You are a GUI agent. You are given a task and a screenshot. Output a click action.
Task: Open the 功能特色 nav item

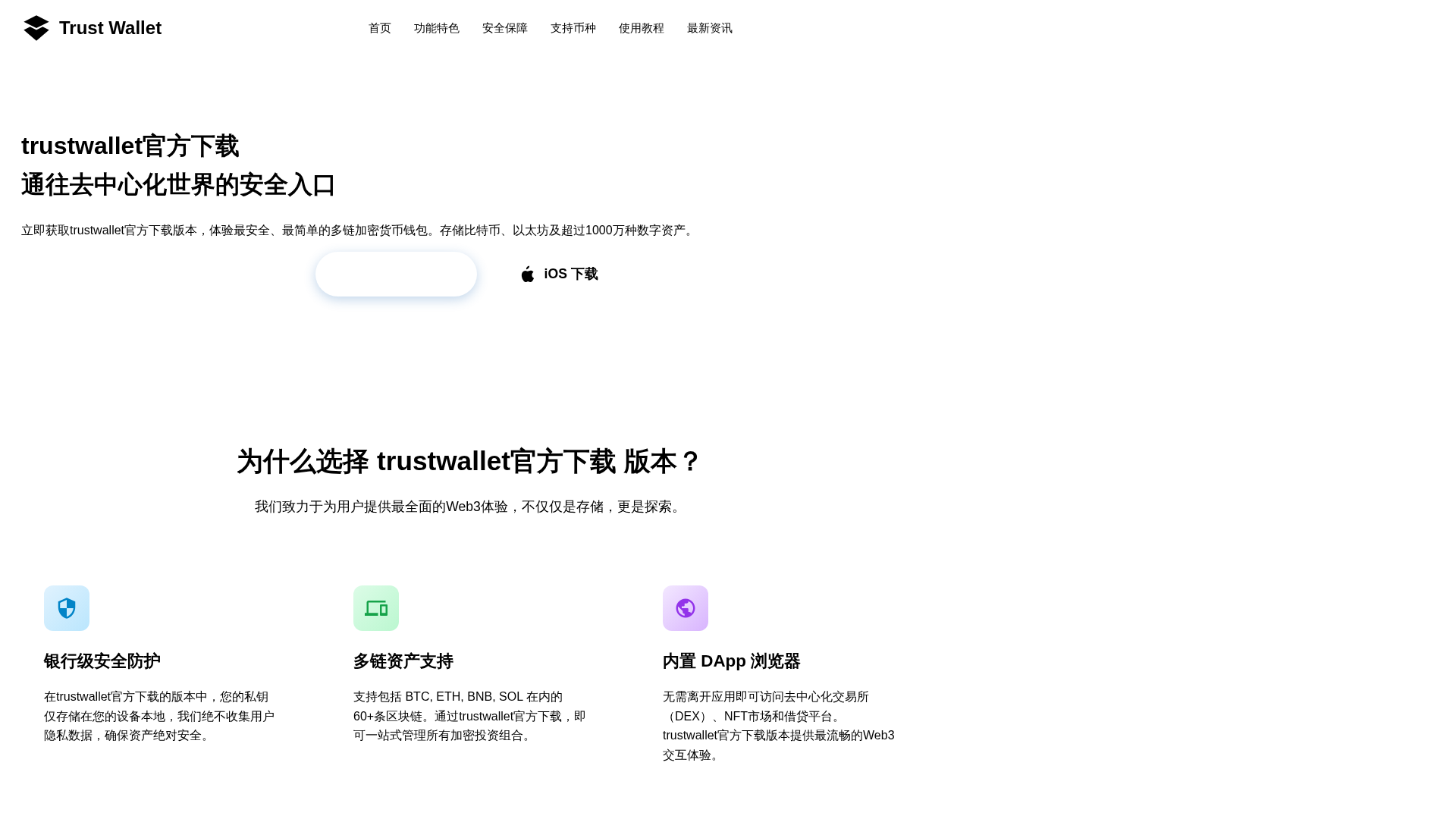[x=437, y=28]
